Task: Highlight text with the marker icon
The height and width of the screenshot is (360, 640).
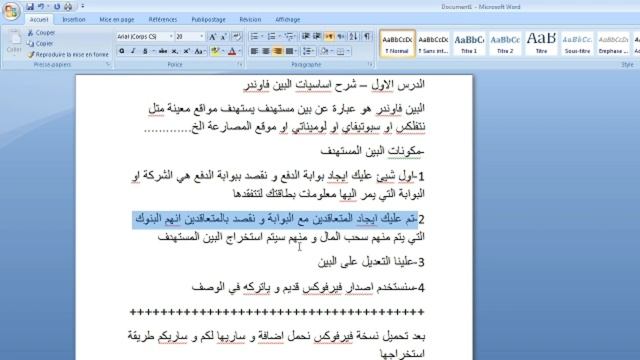Action: coord(215,51)
